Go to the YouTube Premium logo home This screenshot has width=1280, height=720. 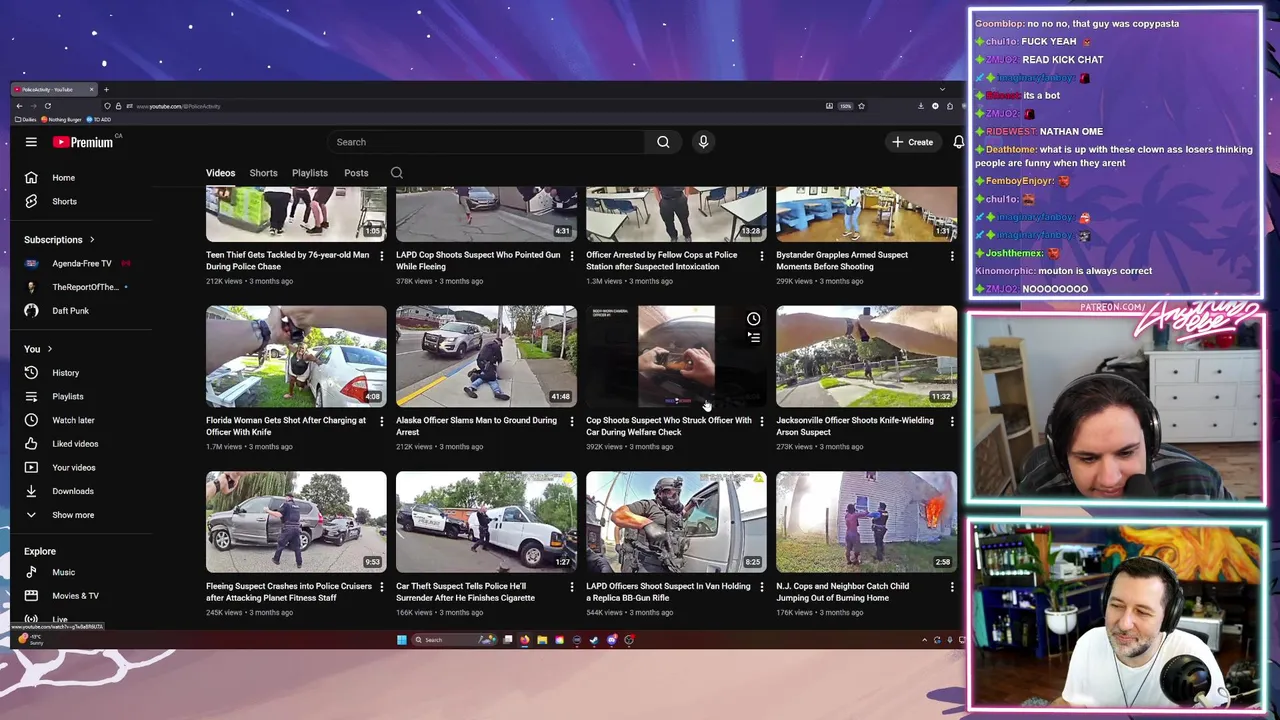tap(84, 142)
